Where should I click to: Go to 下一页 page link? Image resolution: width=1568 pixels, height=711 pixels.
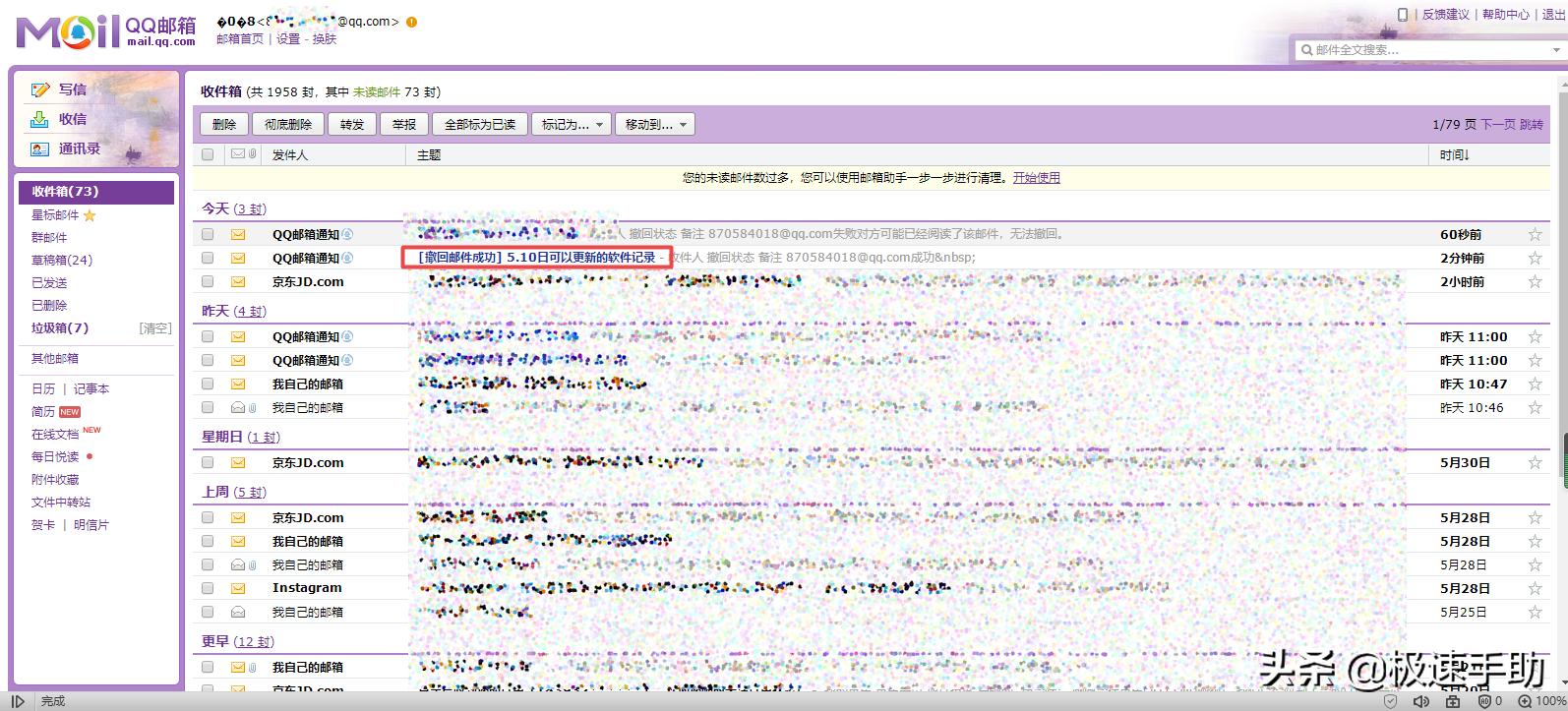coord(1498,125)
